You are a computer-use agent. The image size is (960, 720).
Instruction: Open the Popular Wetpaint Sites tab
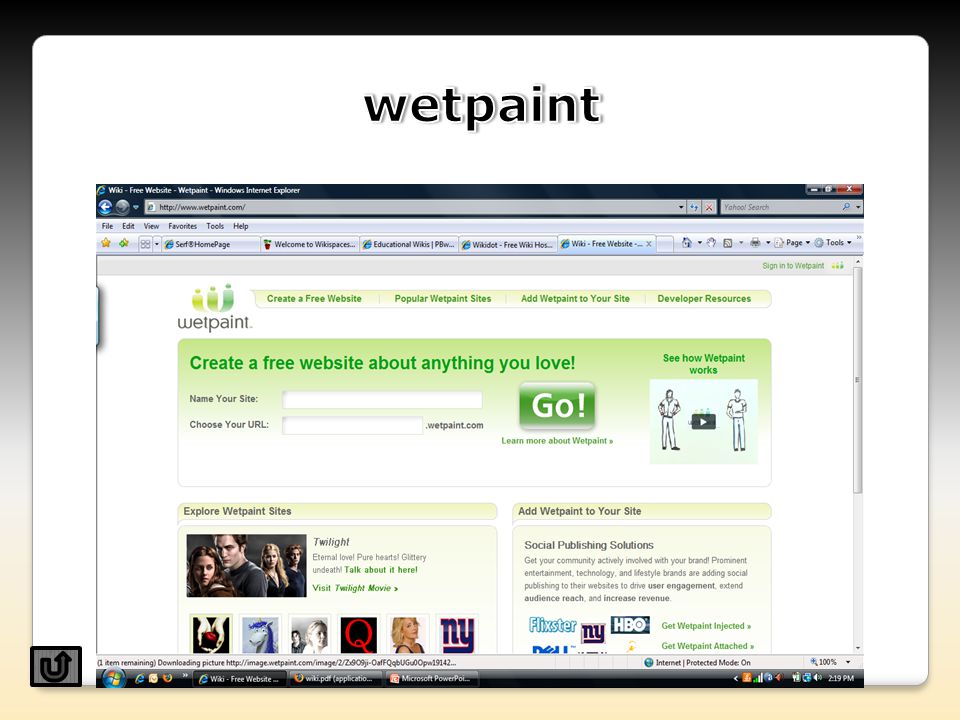click(443, 299)
